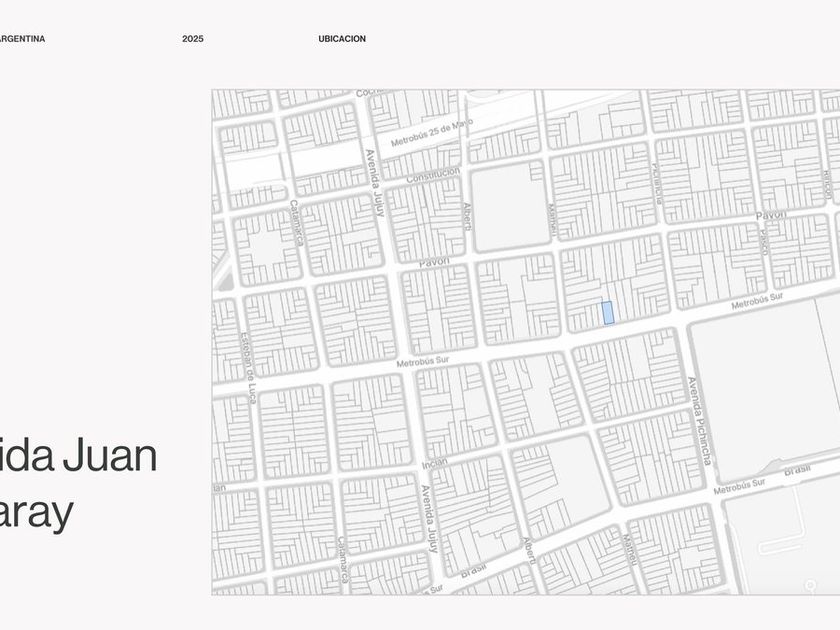Click the 'Rincón' street label
Viewport: 840px width, 630px height.
click(x=827, y=184)
